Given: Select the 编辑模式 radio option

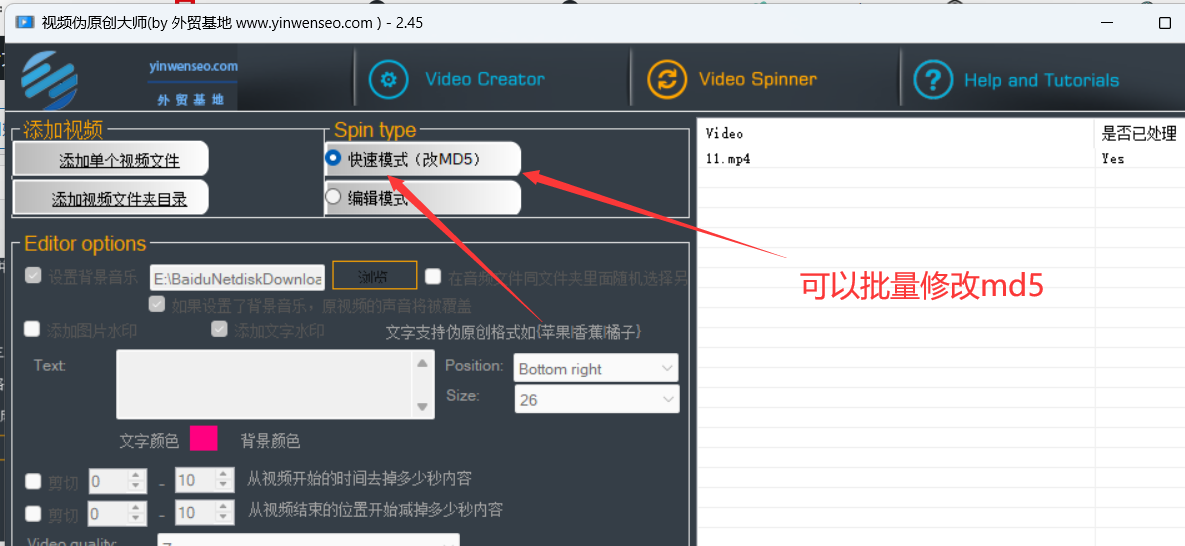Looking at the screenshot, I should point(334,197).
